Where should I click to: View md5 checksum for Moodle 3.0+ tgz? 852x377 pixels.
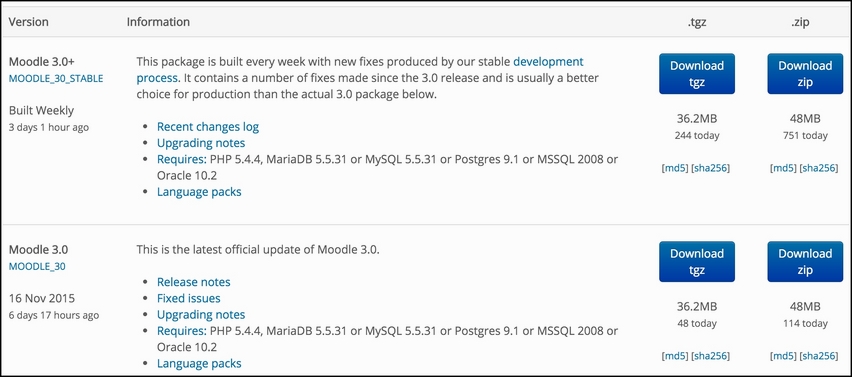[675, 168]
